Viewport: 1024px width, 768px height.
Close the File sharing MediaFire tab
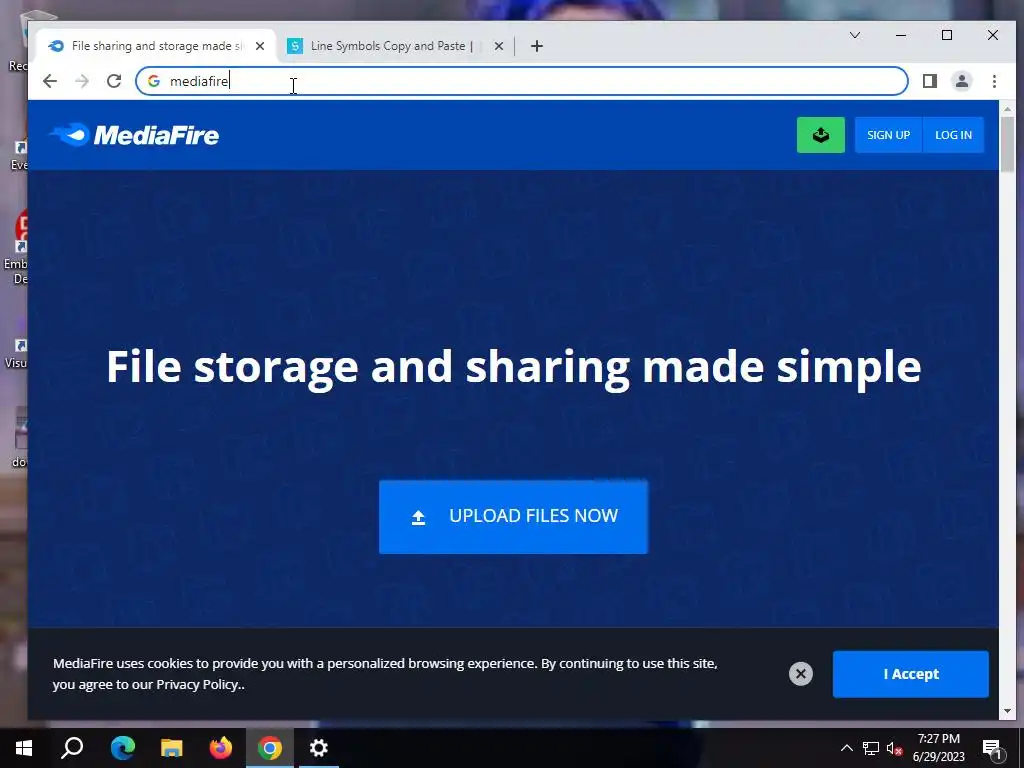(260, 46)
